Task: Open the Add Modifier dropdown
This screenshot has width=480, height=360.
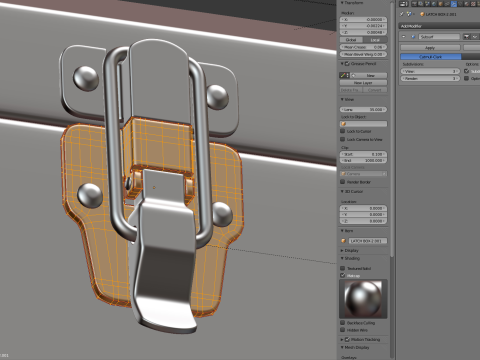Action: pos(439,26)
